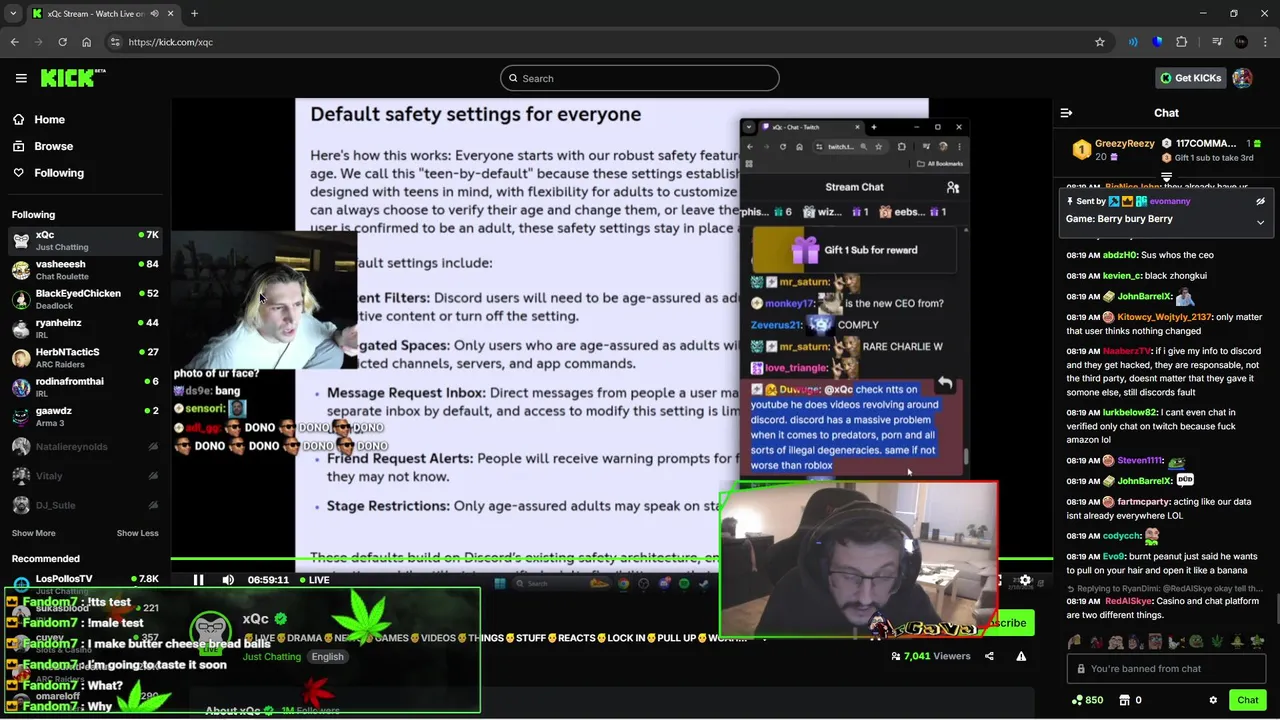Screen dimensions: 1280x720
Task: Open LosPollosTV recommended channel
Action: [x=85, y=584]
